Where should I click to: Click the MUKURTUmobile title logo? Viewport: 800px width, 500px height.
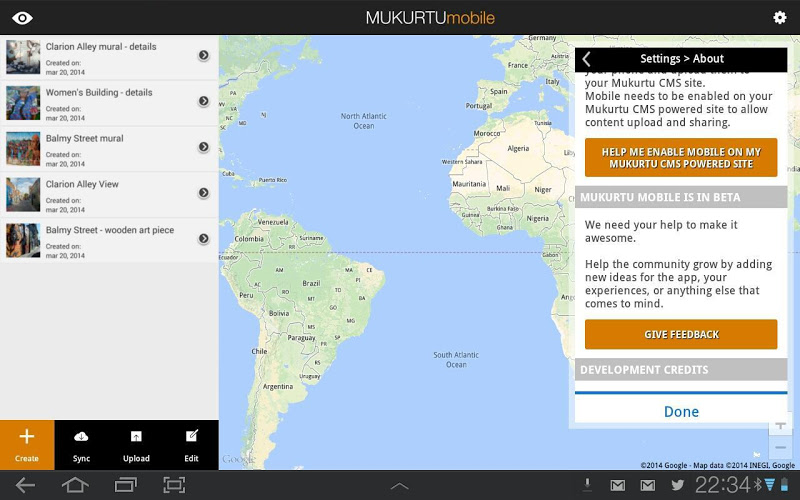430,18
